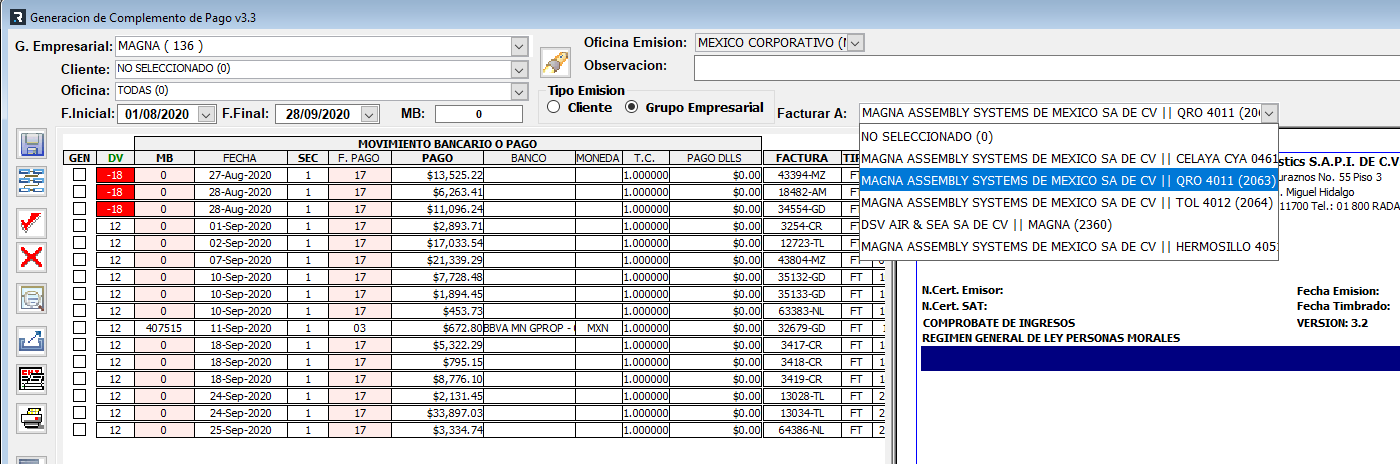Choose DSV AIR & SEA MAGNA (2360) option
The height and width of the screenshot is (464, 1400).
pos(1068,225)
